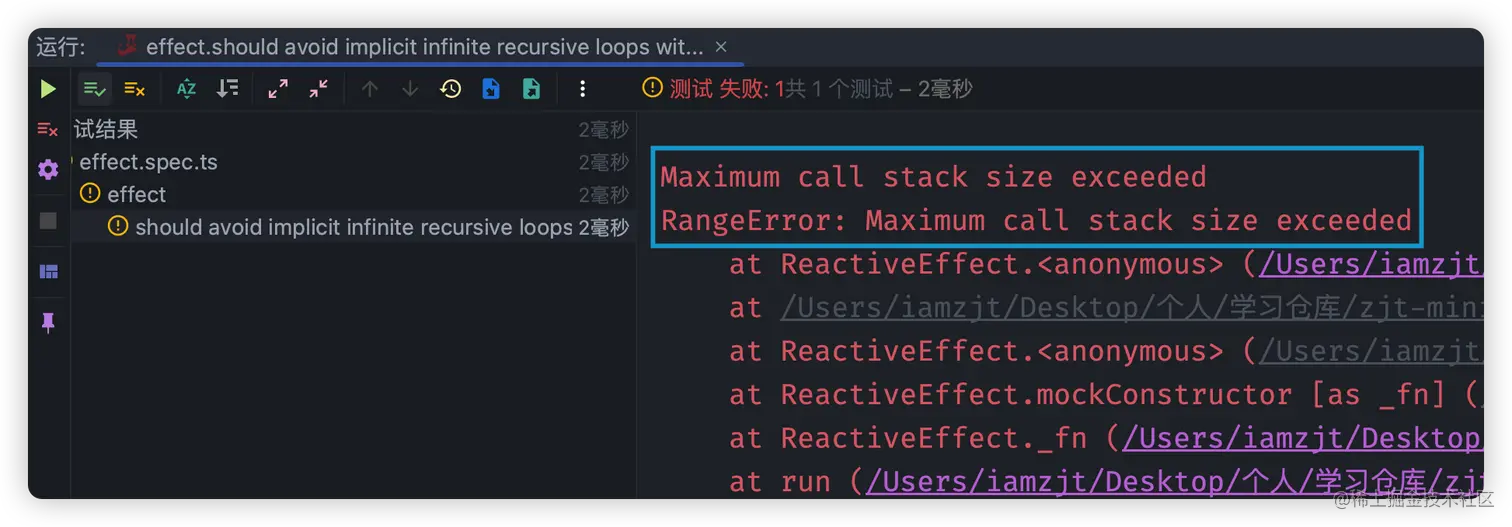The width and height of the screenshot is (1512, 527).
Task: Sort tests by duration
Action: pos(227,89)
